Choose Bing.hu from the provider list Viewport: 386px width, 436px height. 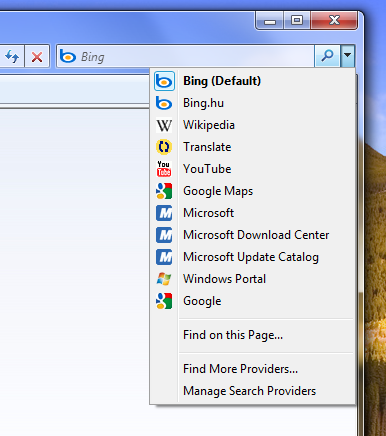253,103
